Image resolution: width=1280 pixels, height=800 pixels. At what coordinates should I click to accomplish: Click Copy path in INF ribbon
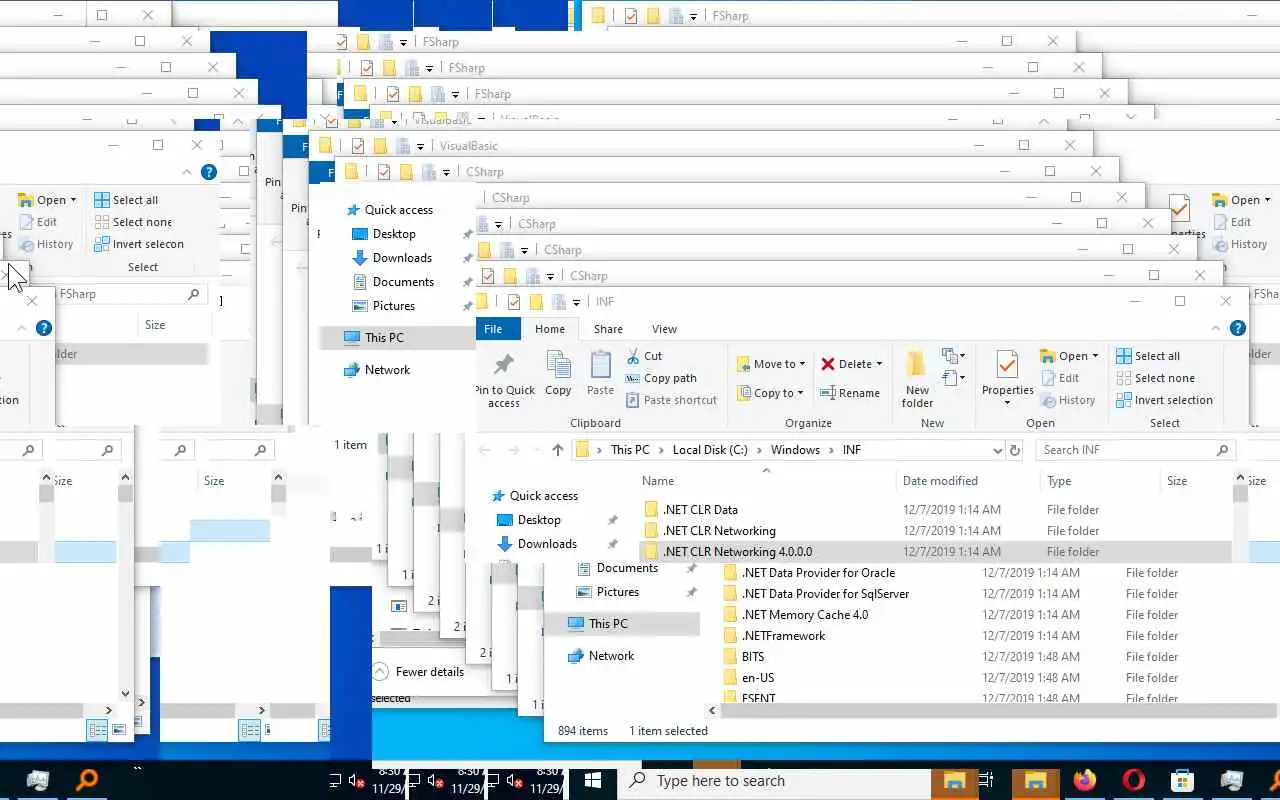[x=661, y=378]
